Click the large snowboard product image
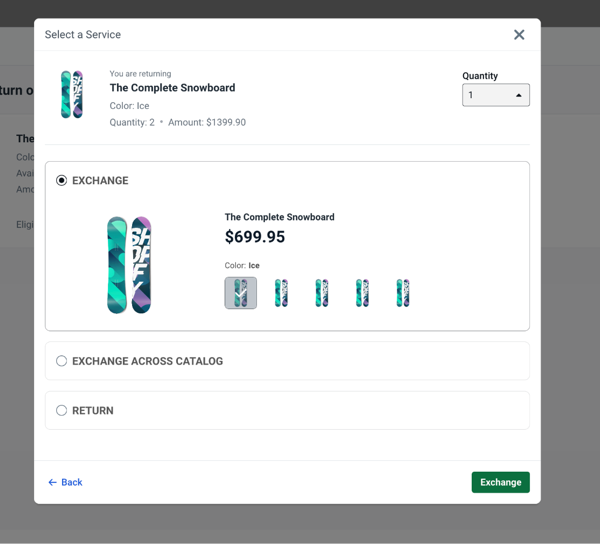Viewport: 600px width, 544px height. (x=129, y=265)
